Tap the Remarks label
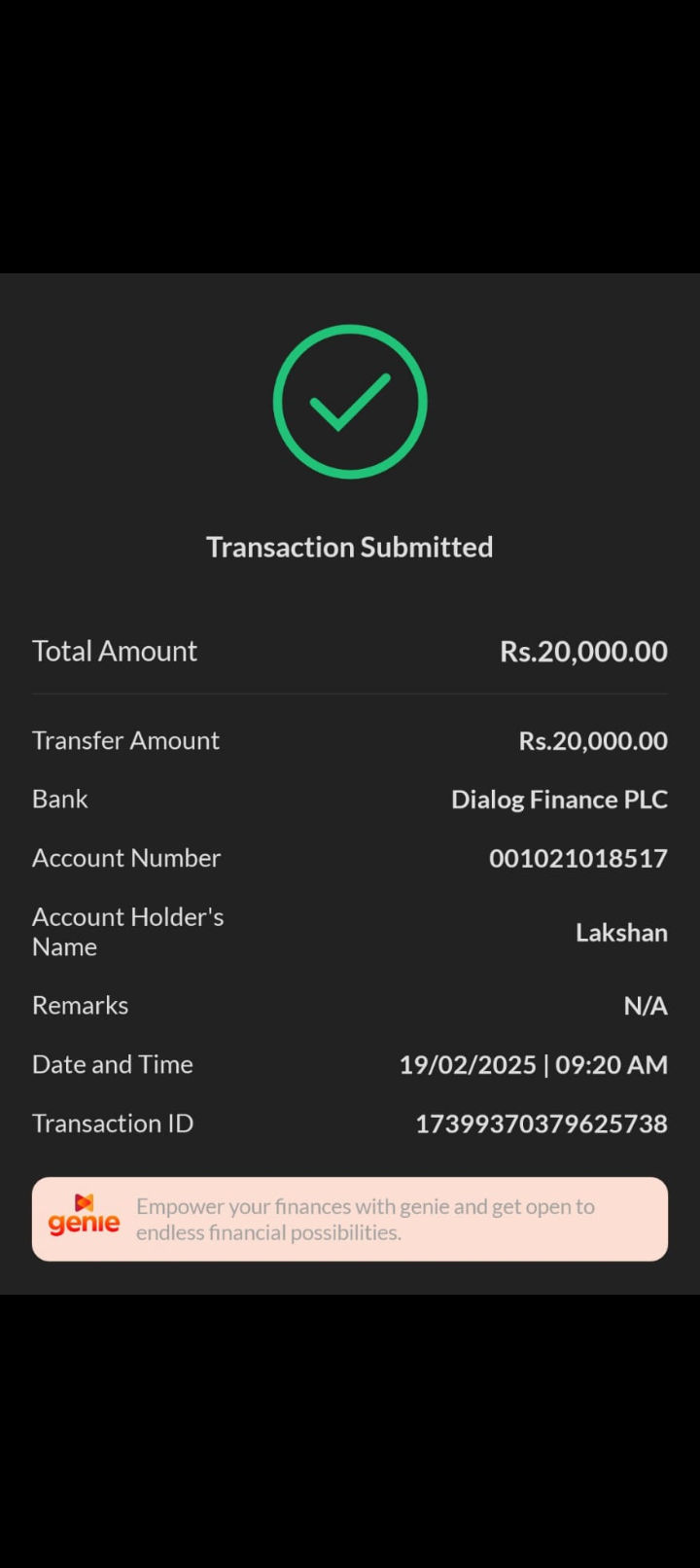Screen dimensions: 700x1568 point(80,1005)
